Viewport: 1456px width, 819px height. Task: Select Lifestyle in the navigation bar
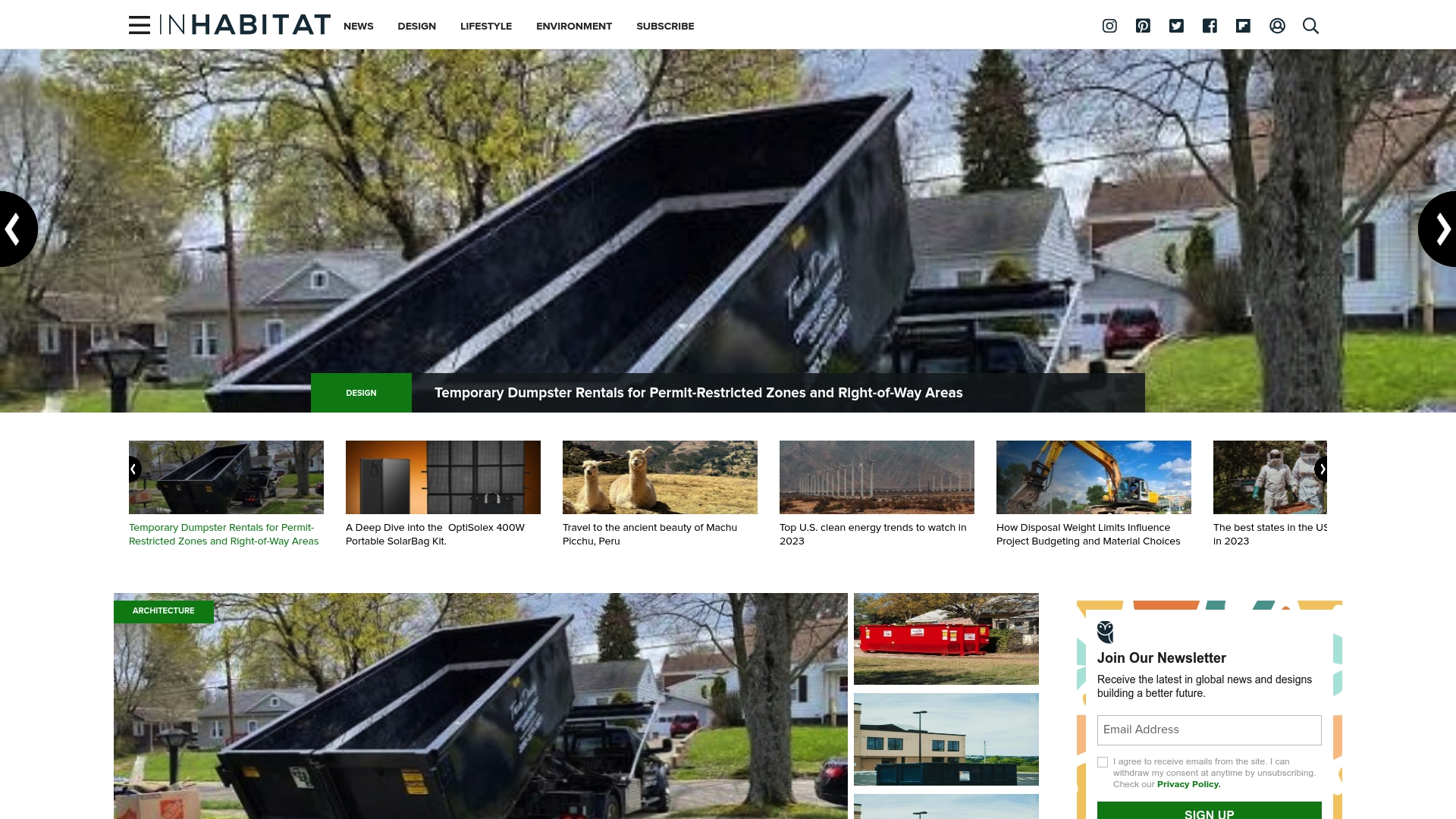click(x=485, y=26)
